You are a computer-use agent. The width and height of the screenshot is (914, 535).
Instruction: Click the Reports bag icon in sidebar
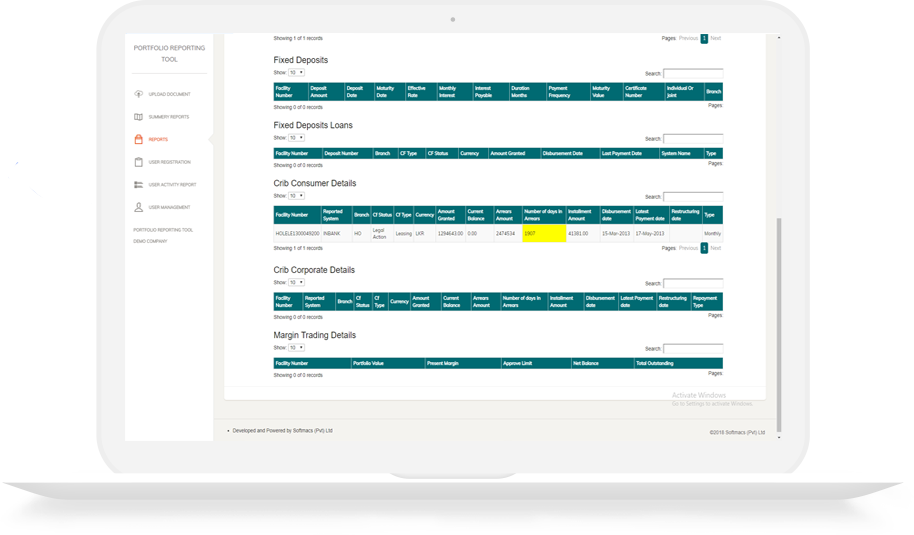[x=138, y=140]
